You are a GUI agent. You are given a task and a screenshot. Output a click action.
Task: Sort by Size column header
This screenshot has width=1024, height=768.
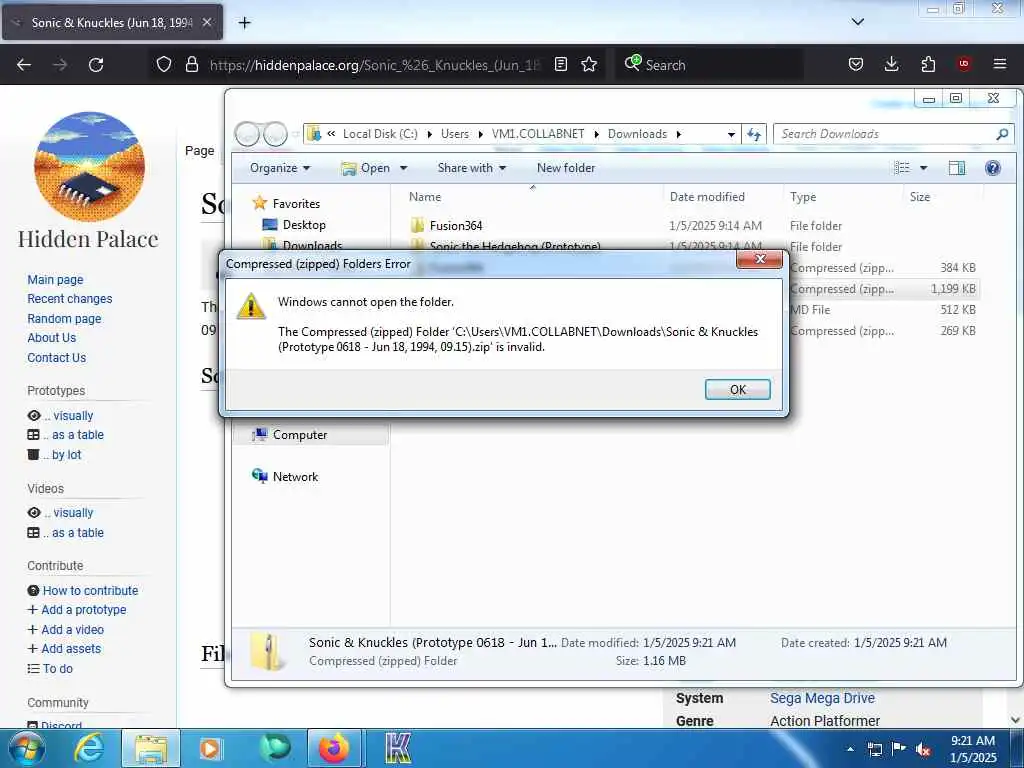920,197
